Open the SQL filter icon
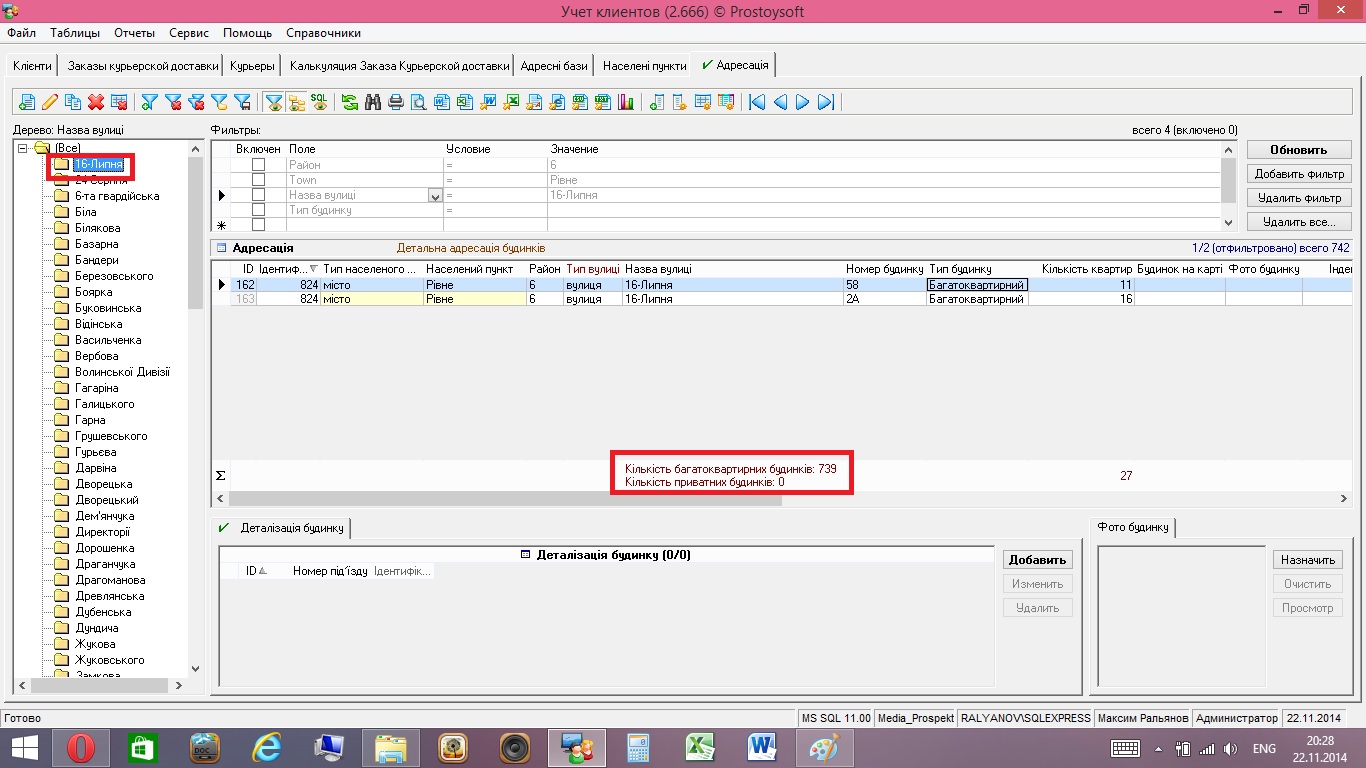1366x768 pixels. 319,101
